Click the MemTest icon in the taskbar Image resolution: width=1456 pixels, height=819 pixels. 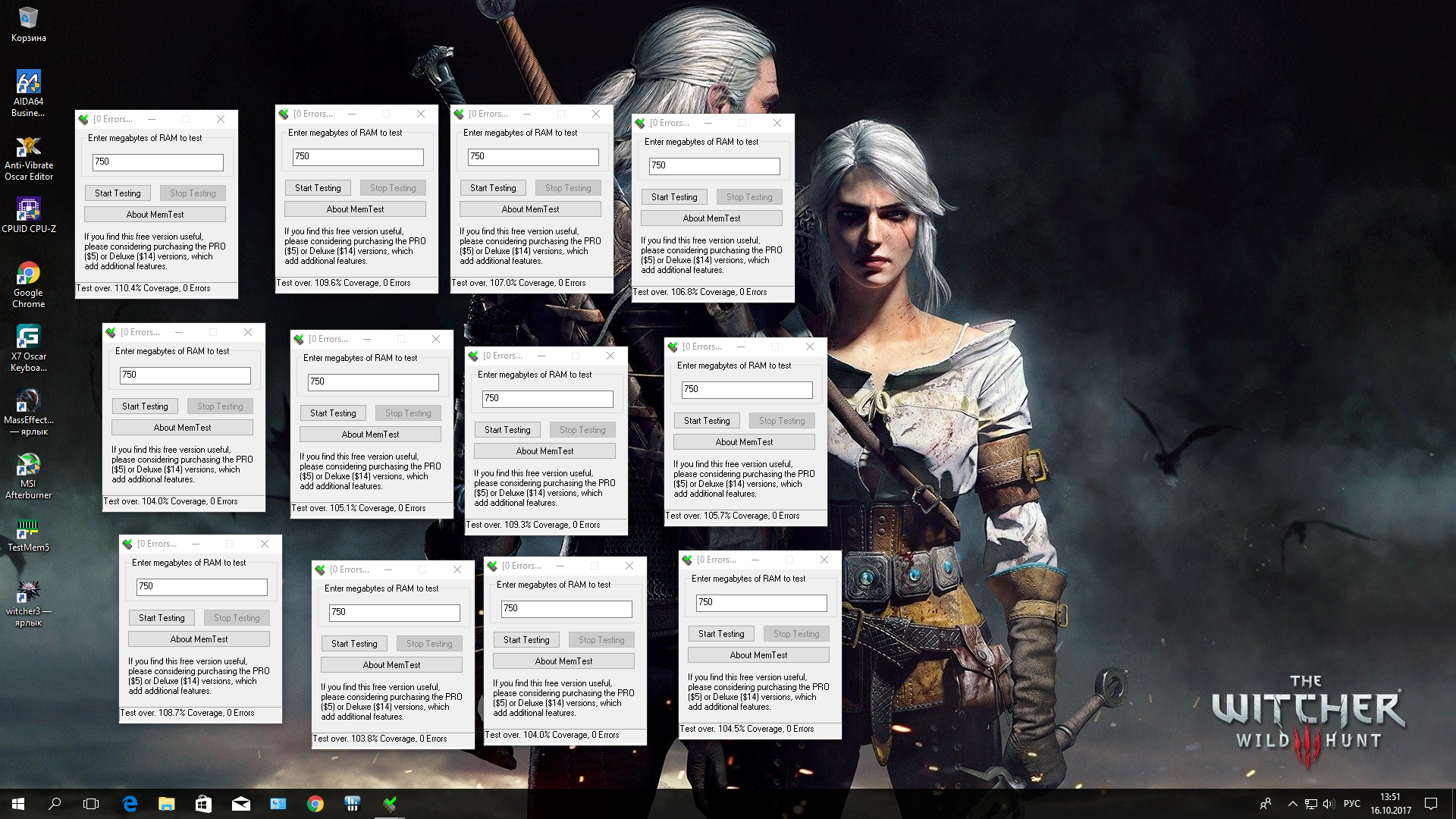390,804
